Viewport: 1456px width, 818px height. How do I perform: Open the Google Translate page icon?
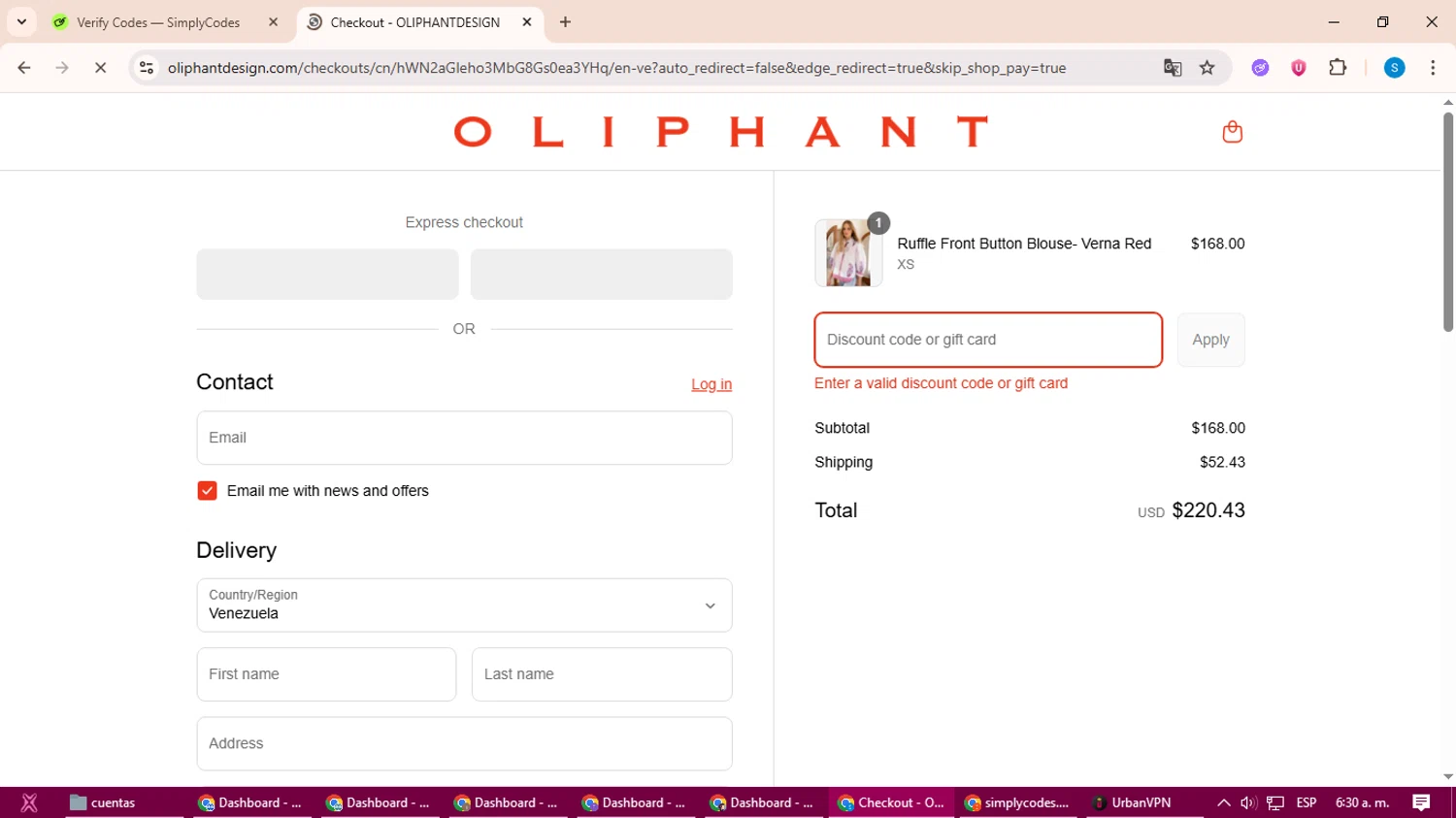pyautogui.click(x=1173, y=68)
